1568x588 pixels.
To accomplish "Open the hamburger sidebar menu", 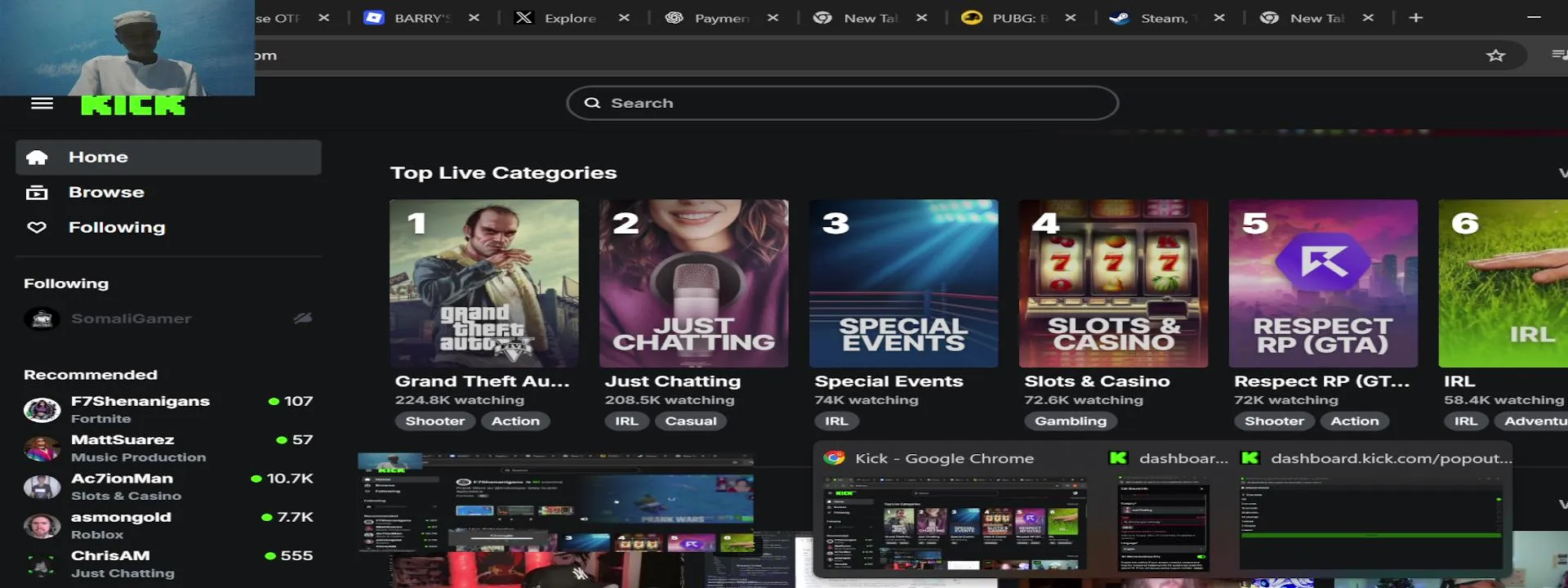I will click(x=42, y=103).
